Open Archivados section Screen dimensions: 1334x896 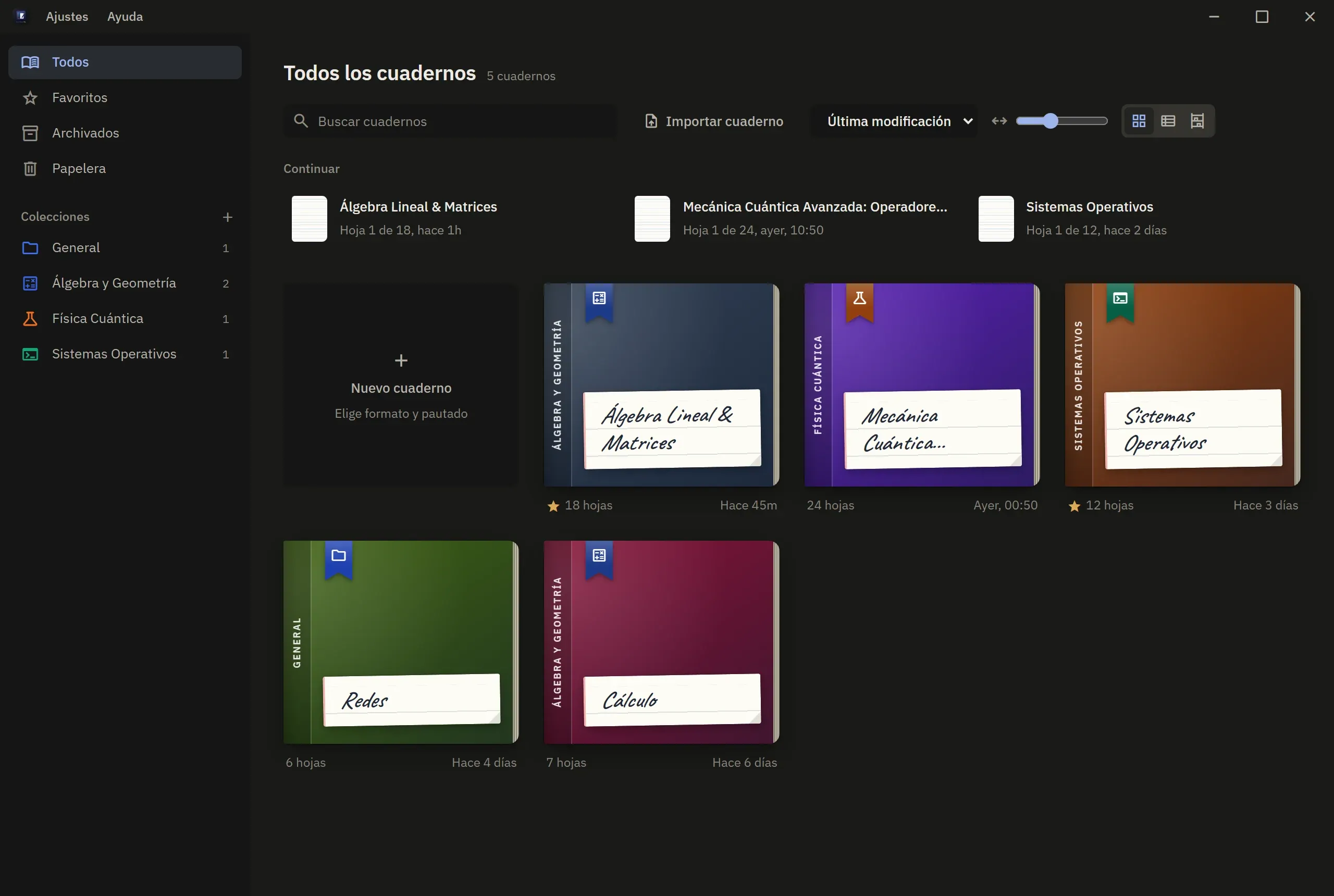click(125, 133)
